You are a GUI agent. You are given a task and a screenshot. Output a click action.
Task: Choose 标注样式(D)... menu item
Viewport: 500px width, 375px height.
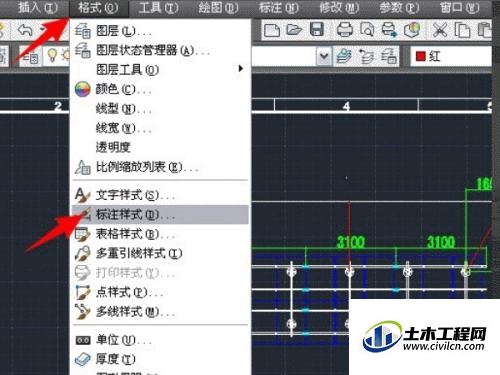click(x=160, y=214)
